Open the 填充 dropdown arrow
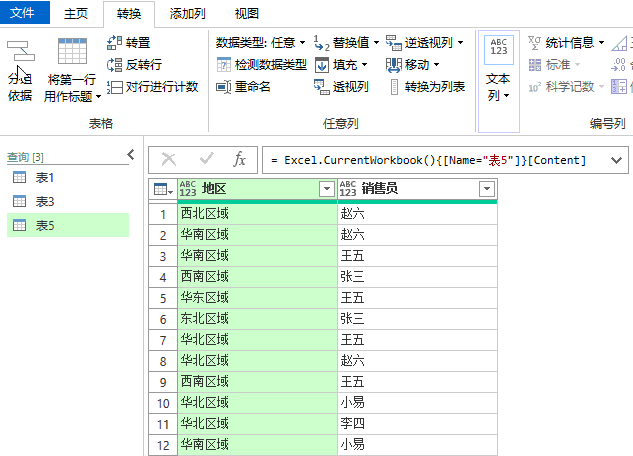 pyautogui.click(x=364, y=65)
